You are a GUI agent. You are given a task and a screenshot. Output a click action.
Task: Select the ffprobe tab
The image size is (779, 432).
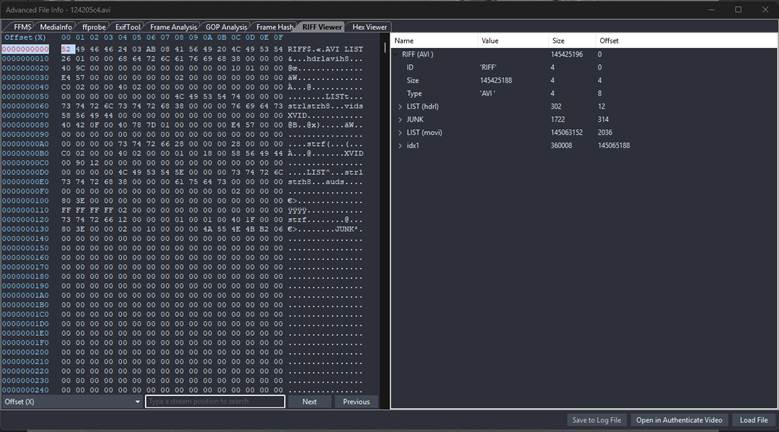point(94,27)
